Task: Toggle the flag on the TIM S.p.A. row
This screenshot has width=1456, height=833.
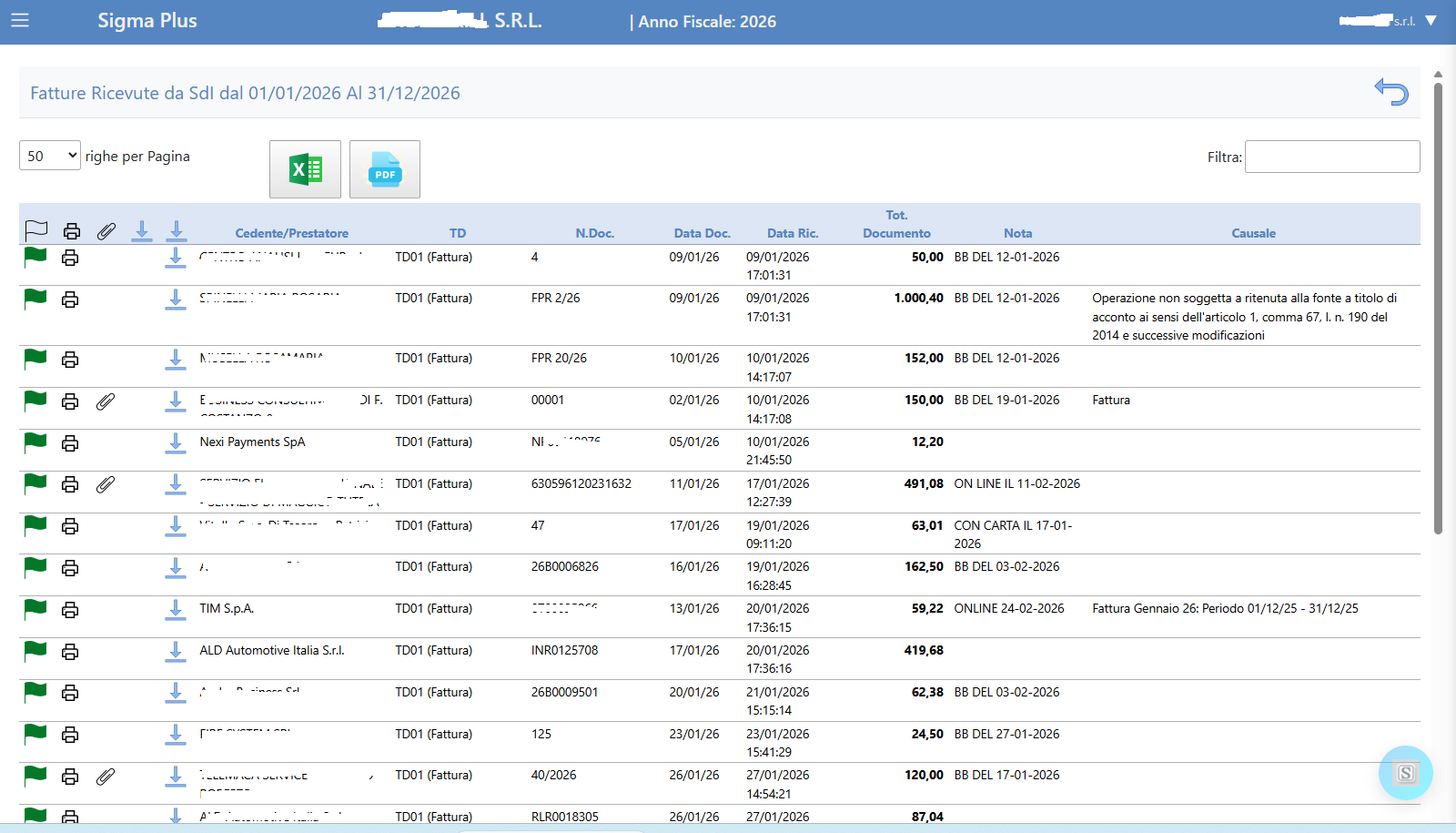Action: (x=35, y=609)
